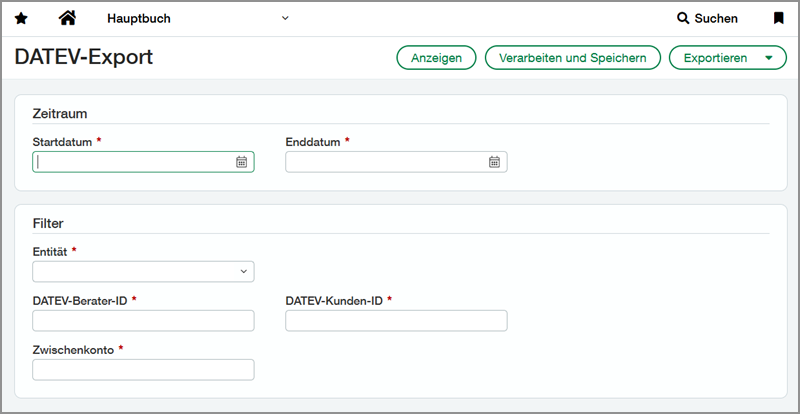
Task: Click the Anzeigen button
Action: tap(436, 58)
